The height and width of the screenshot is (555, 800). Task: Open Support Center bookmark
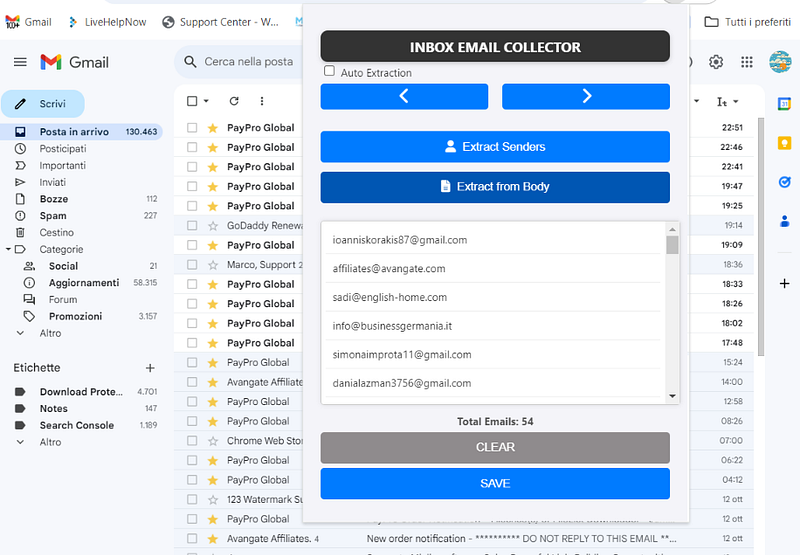220,22
